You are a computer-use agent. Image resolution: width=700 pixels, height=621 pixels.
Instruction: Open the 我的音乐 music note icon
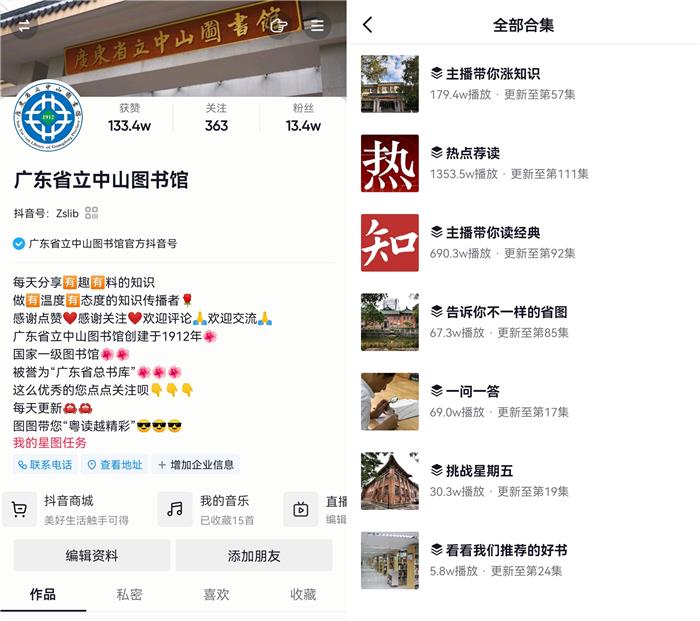coord(175,509)
